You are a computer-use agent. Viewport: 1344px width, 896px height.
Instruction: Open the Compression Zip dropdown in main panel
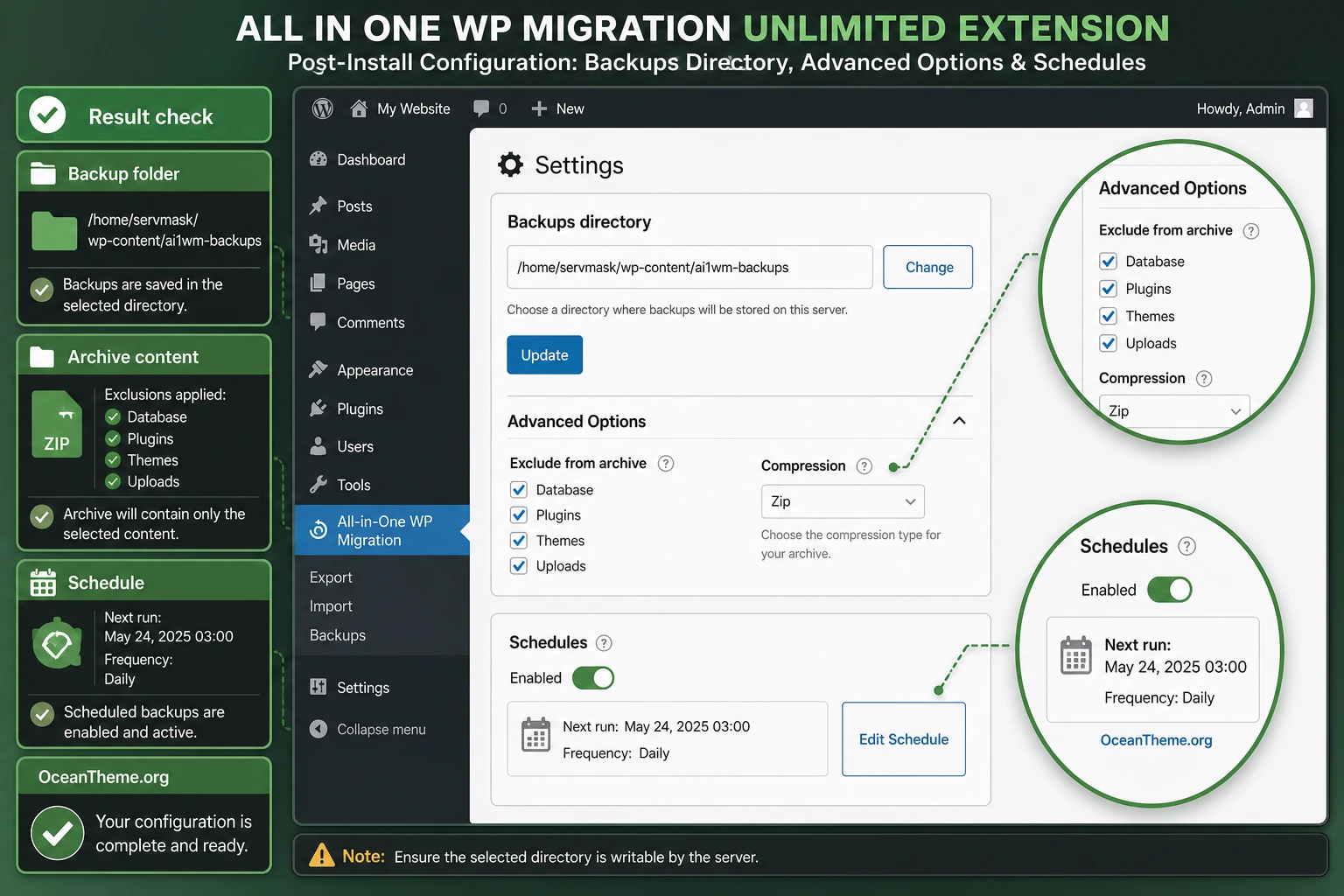point(843,501)
